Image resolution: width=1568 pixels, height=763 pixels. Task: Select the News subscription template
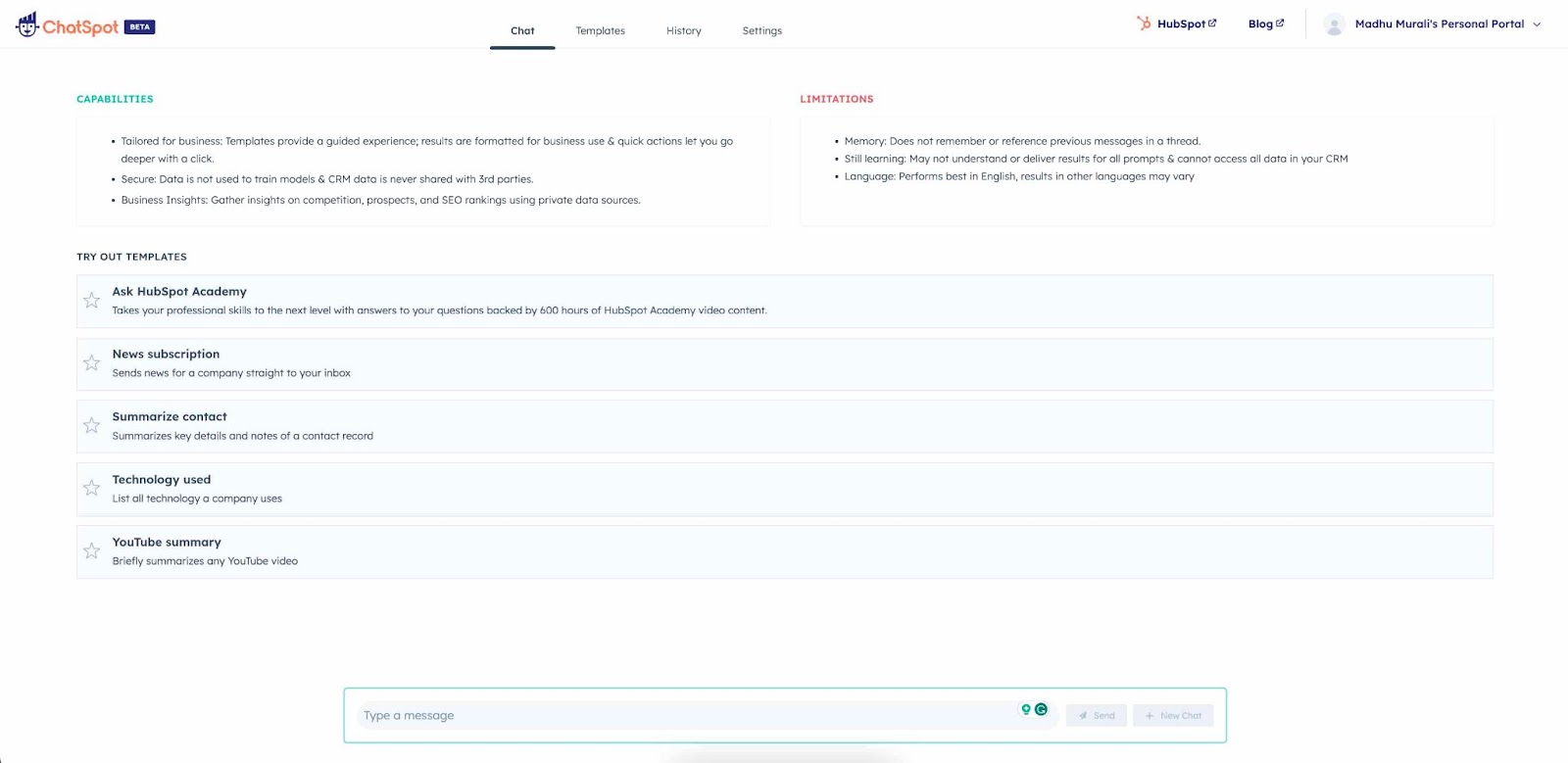784,363
